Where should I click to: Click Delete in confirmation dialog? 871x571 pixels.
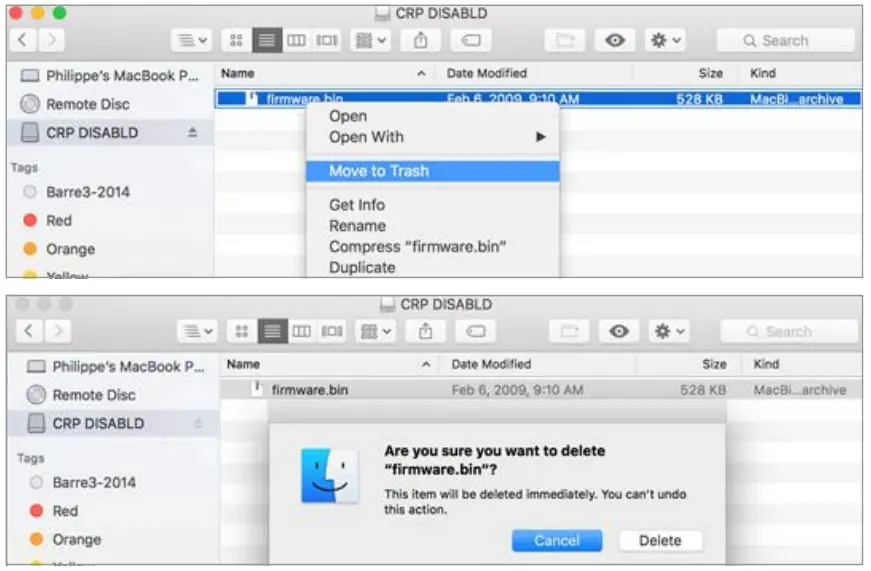[660, 540]
